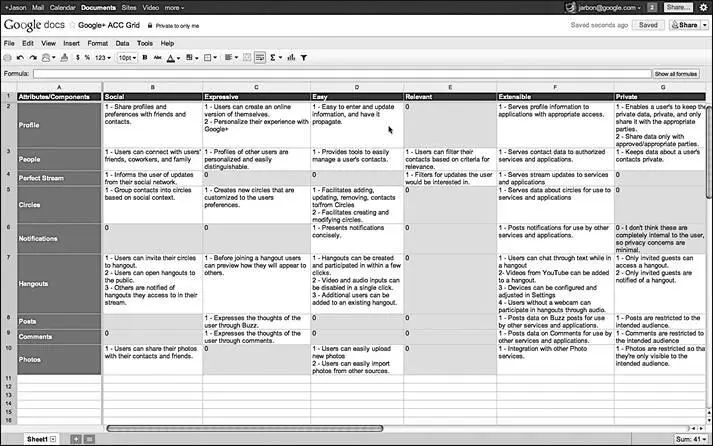Click the Bold formatting icon

[145, 58]
